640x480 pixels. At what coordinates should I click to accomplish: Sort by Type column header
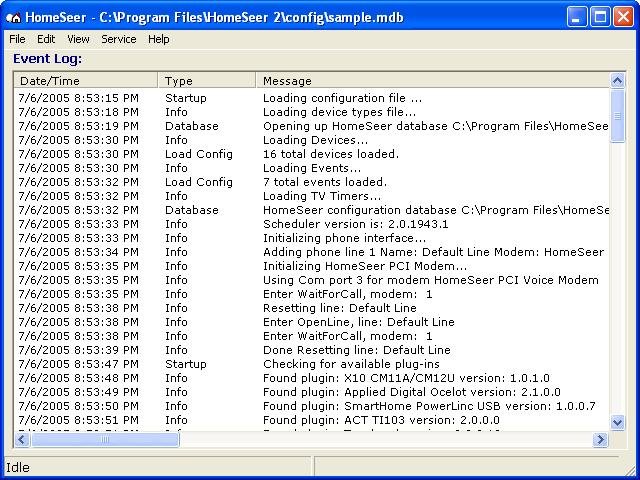tap(207, 81)
